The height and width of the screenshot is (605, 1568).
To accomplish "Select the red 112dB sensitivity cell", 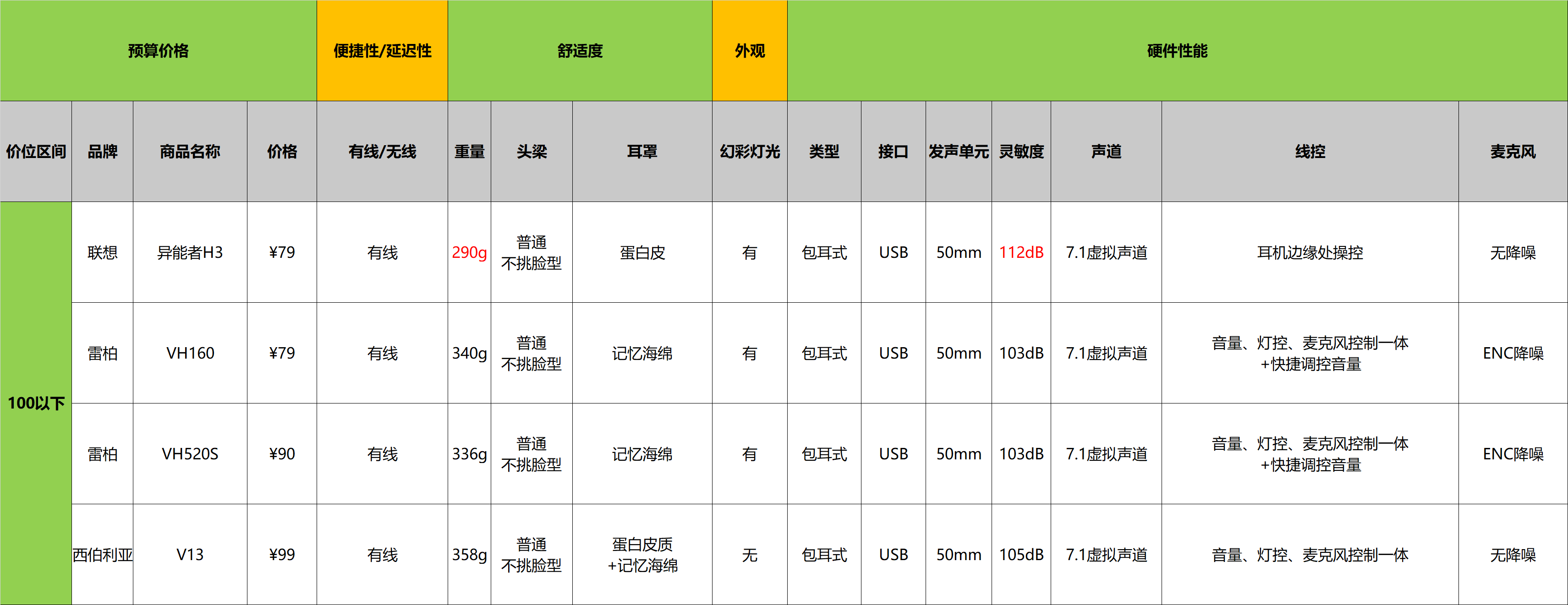I will point(1021,252).
